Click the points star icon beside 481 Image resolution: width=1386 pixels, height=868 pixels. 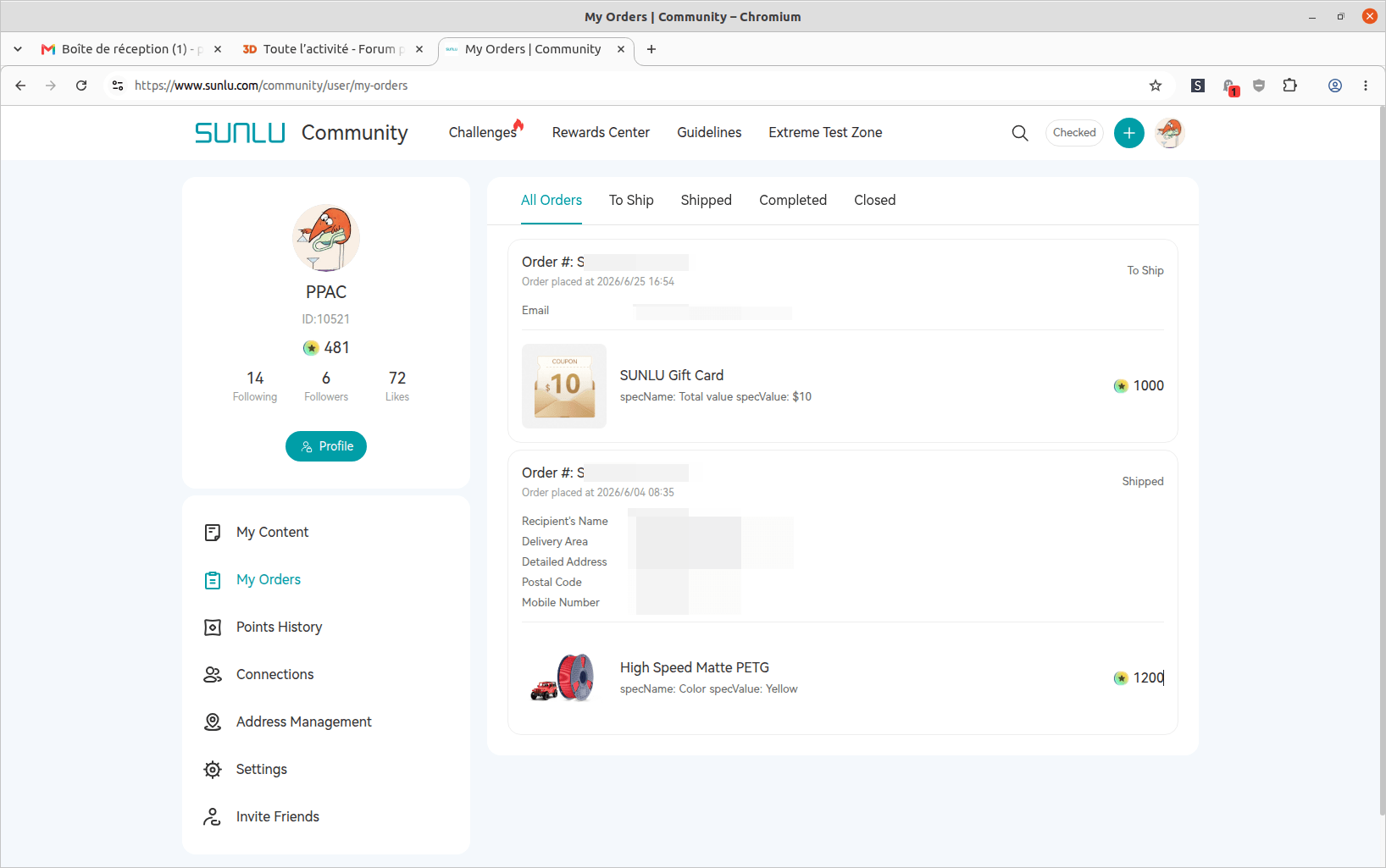[311, 348]
